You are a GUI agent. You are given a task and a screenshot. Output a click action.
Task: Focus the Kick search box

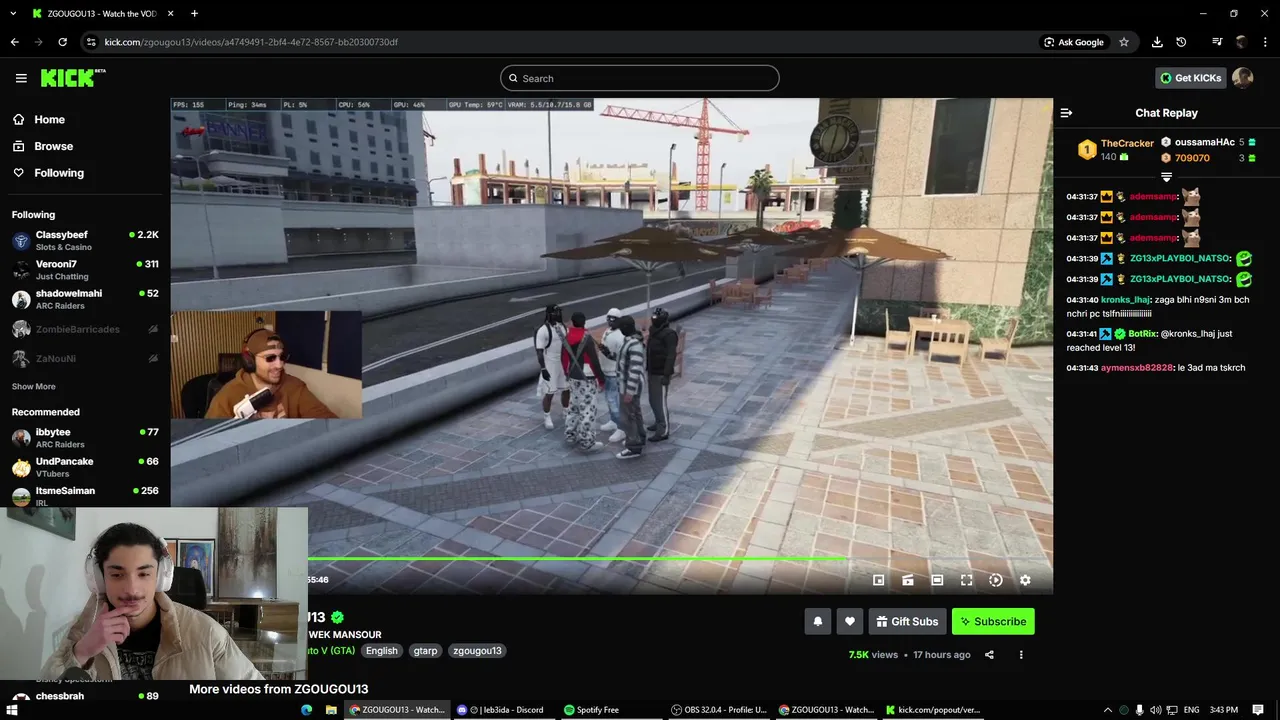point(640,78)
